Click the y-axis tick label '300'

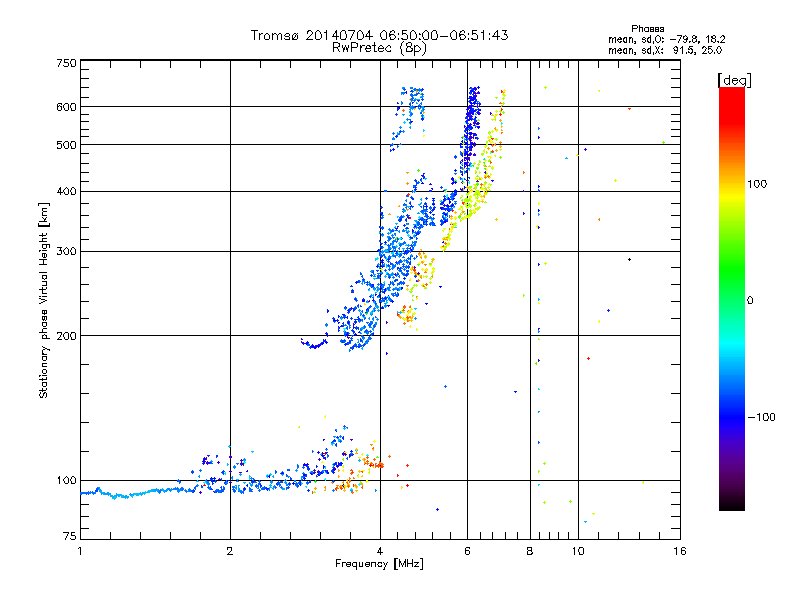click(66, 252)
